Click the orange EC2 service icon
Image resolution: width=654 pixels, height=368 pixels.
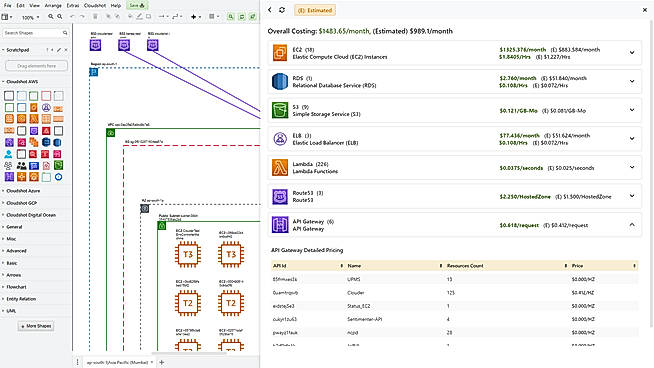(x=280, y=53)
